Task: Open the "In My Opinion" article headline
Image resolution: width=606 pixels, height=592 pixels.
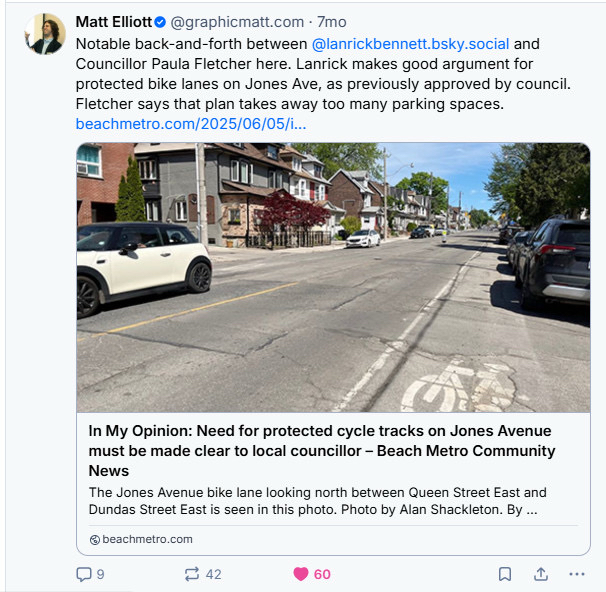Action: point(320,450)
